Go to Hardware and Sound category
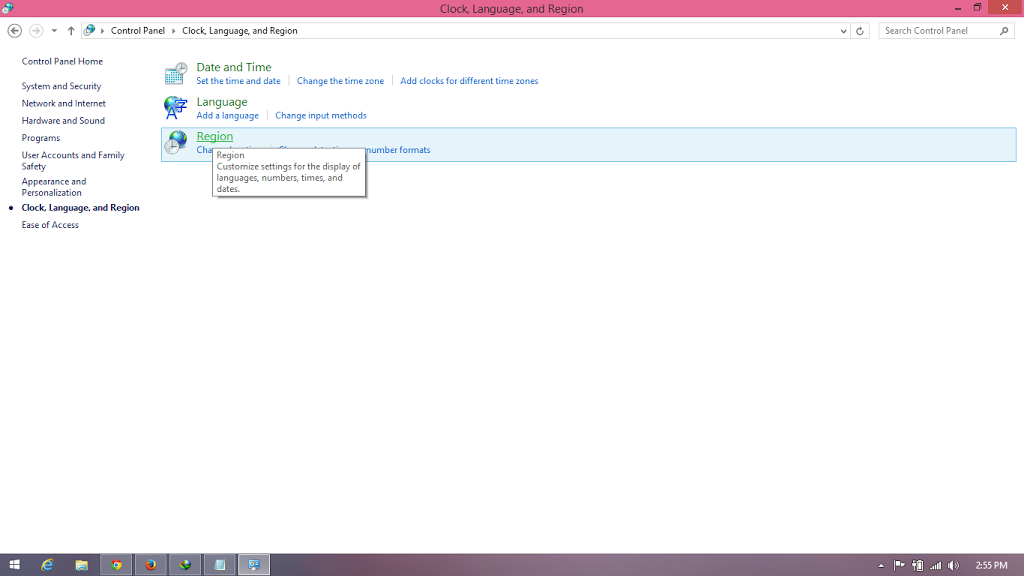Viewport: 1024px width, 576px height. pos(63,121)
